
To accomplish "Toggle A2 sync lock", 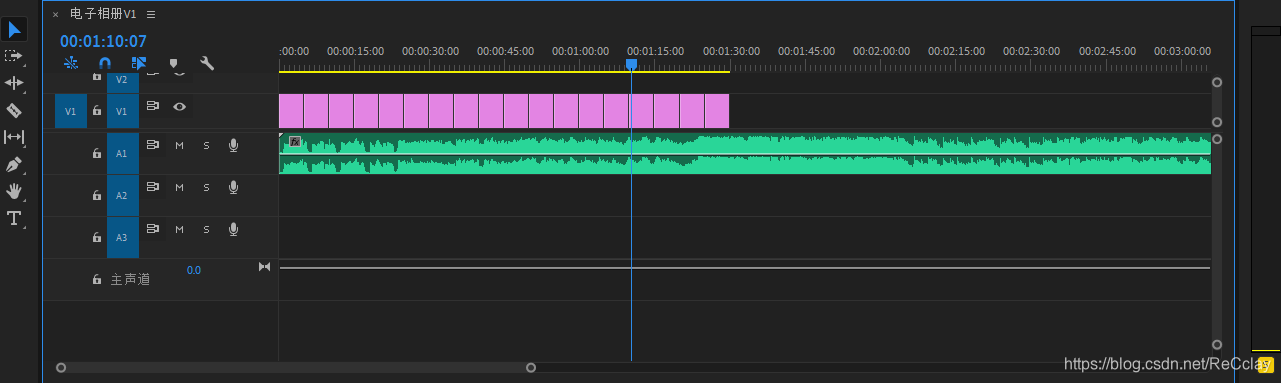I will pos(153,187).
